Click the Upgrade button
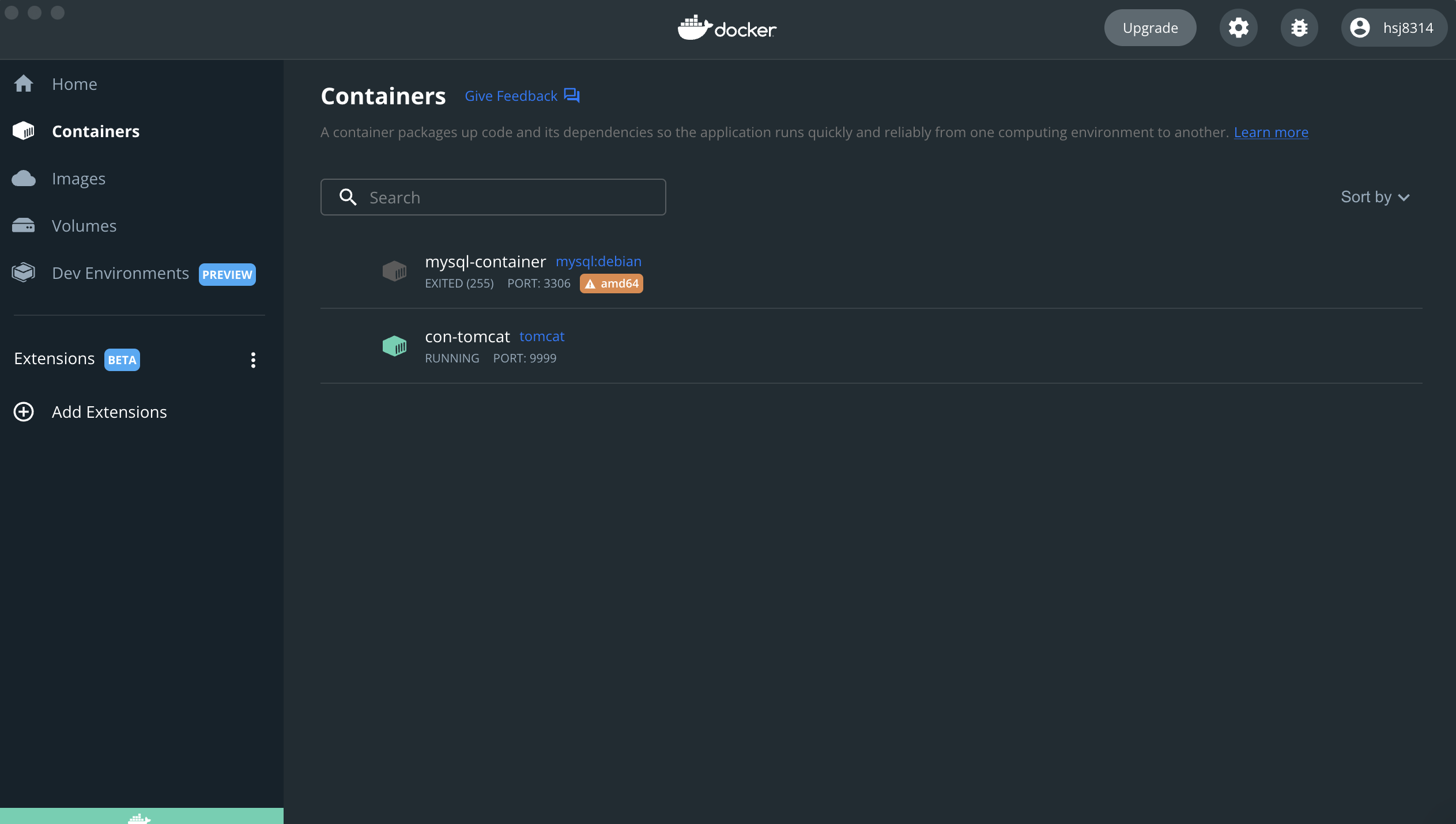The height and width of the screenshot is (824, 1456). 1150,28
